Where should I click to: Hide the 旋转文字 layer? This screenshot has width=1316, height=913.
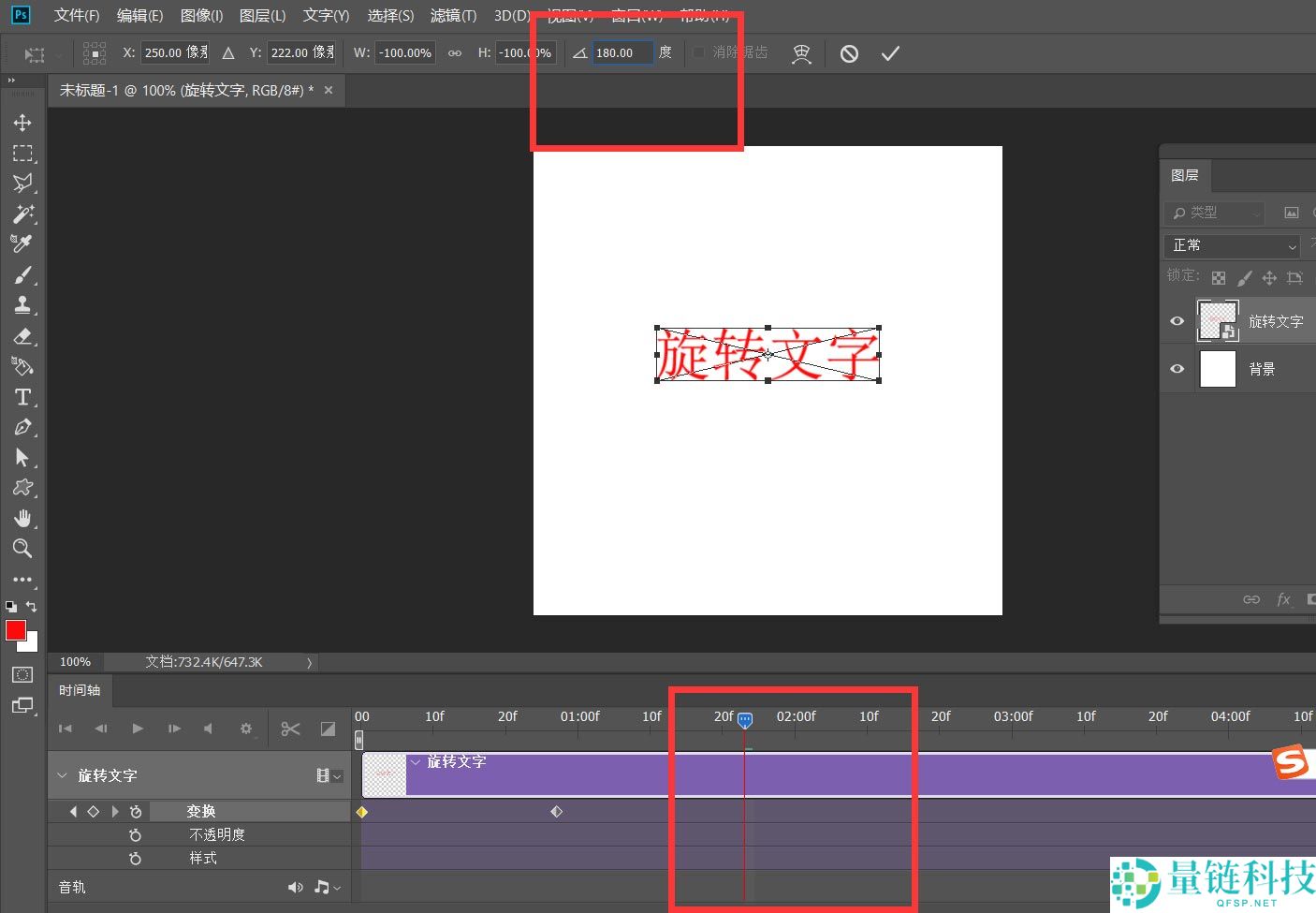[x=1177, y=321]
